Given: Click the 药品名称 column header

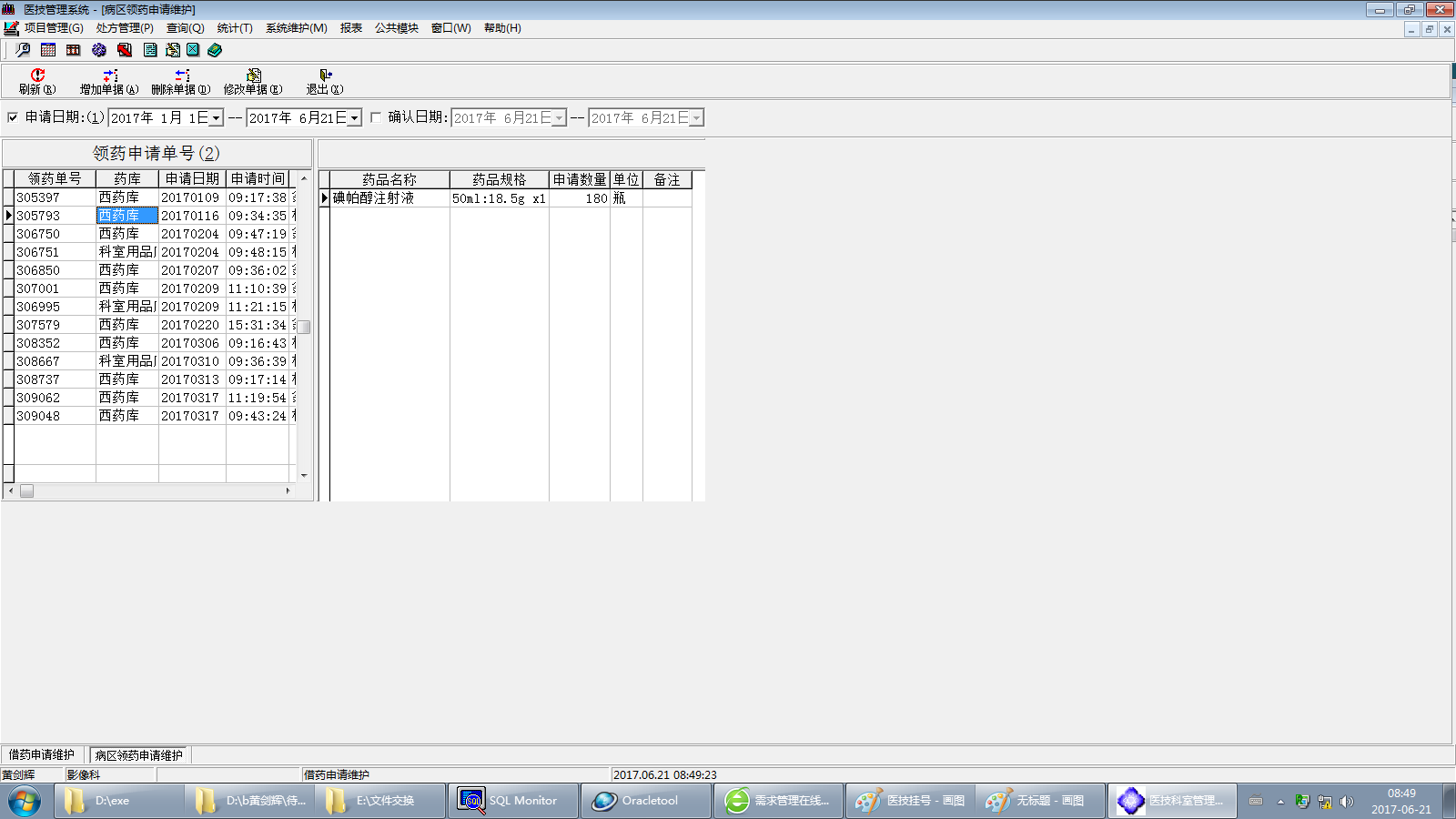Looking at the screenshot, I should pos(389,180).
